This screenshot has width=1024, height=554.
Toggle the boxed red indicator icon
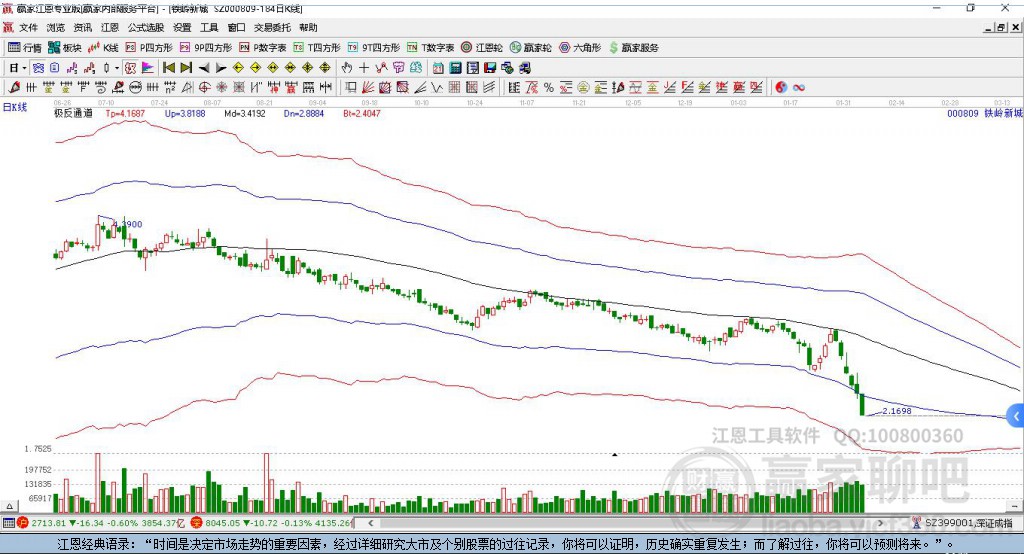131,68
